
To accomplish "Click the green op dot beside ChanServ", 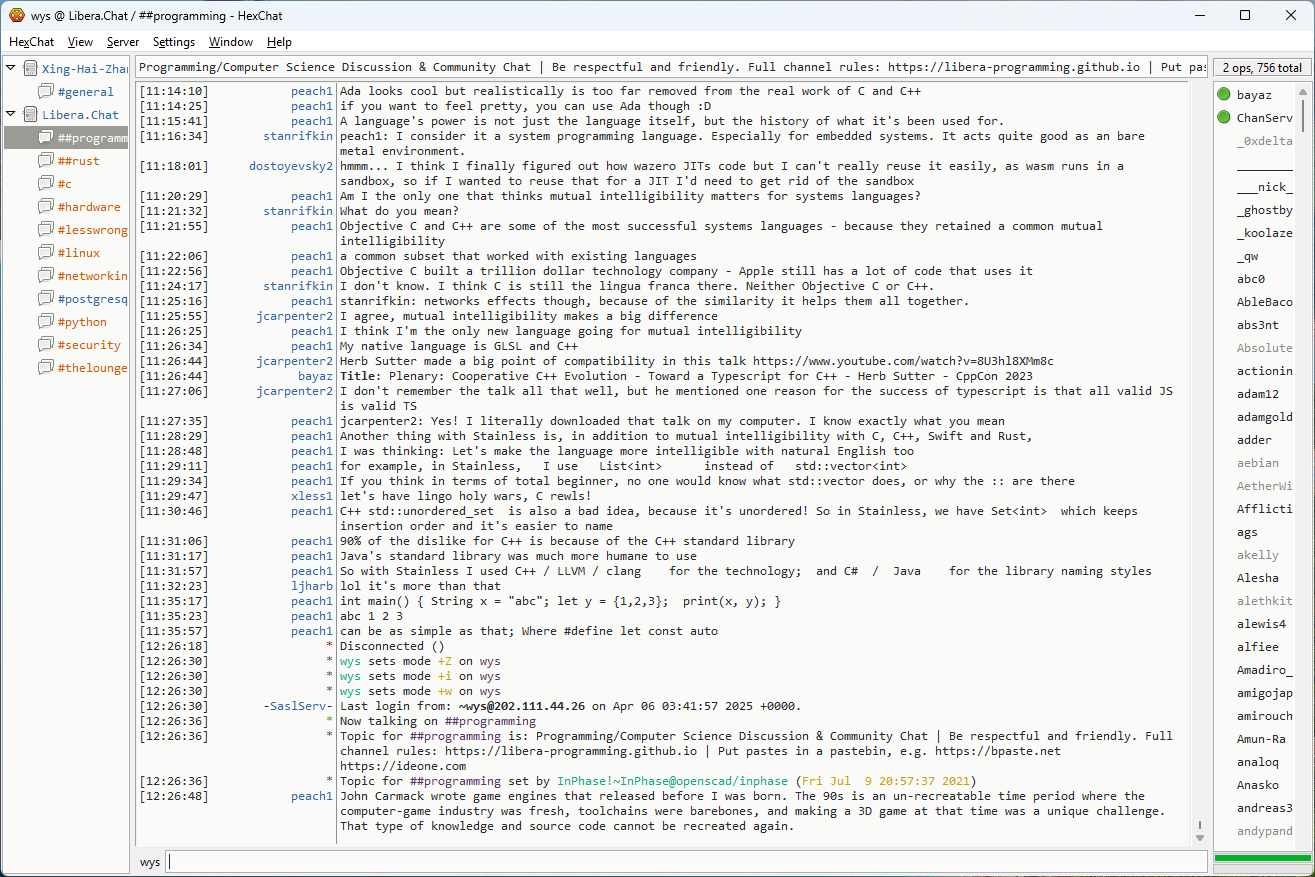I will (1224, 118).
